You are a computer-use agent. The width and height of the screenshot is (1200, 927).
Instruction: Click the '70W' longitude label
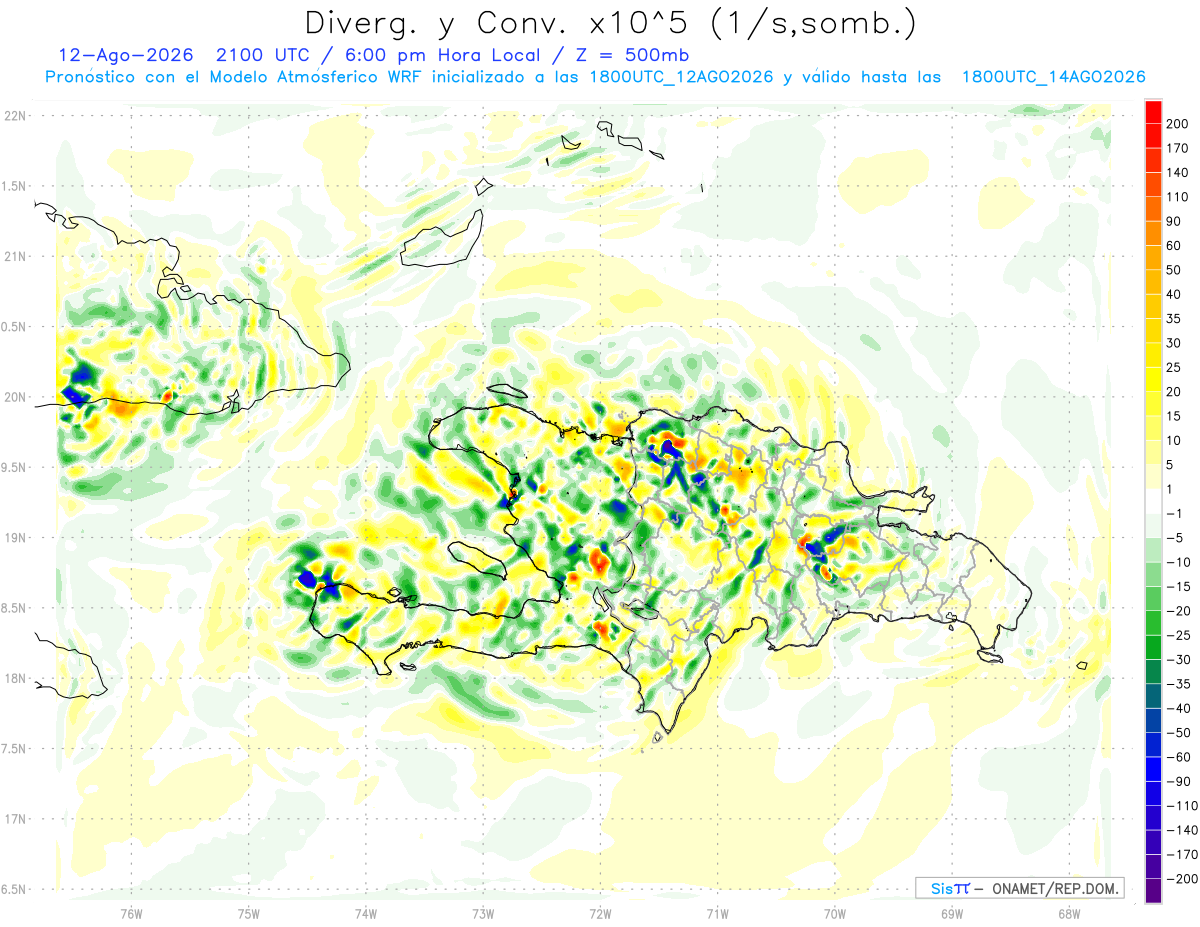(x=834, y=912)
